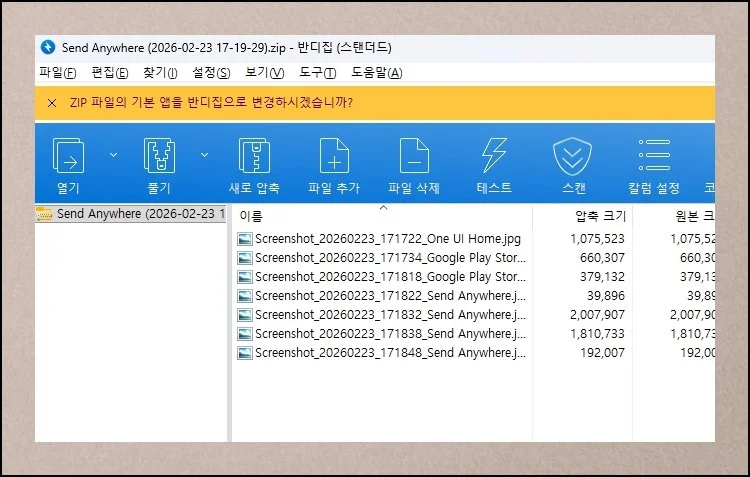This screenshot has width=750, height=477.
Task: Run the 테스트 (Test) lightning icon
Action: point(494,157)
